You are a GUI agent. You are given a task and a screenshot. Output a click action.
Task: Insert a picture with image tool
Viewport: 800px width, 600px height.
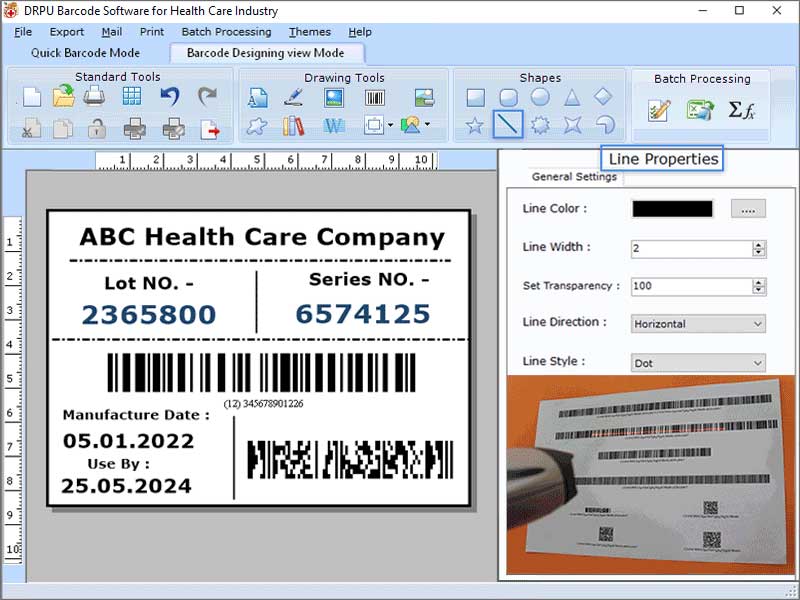tap(334, 97)
